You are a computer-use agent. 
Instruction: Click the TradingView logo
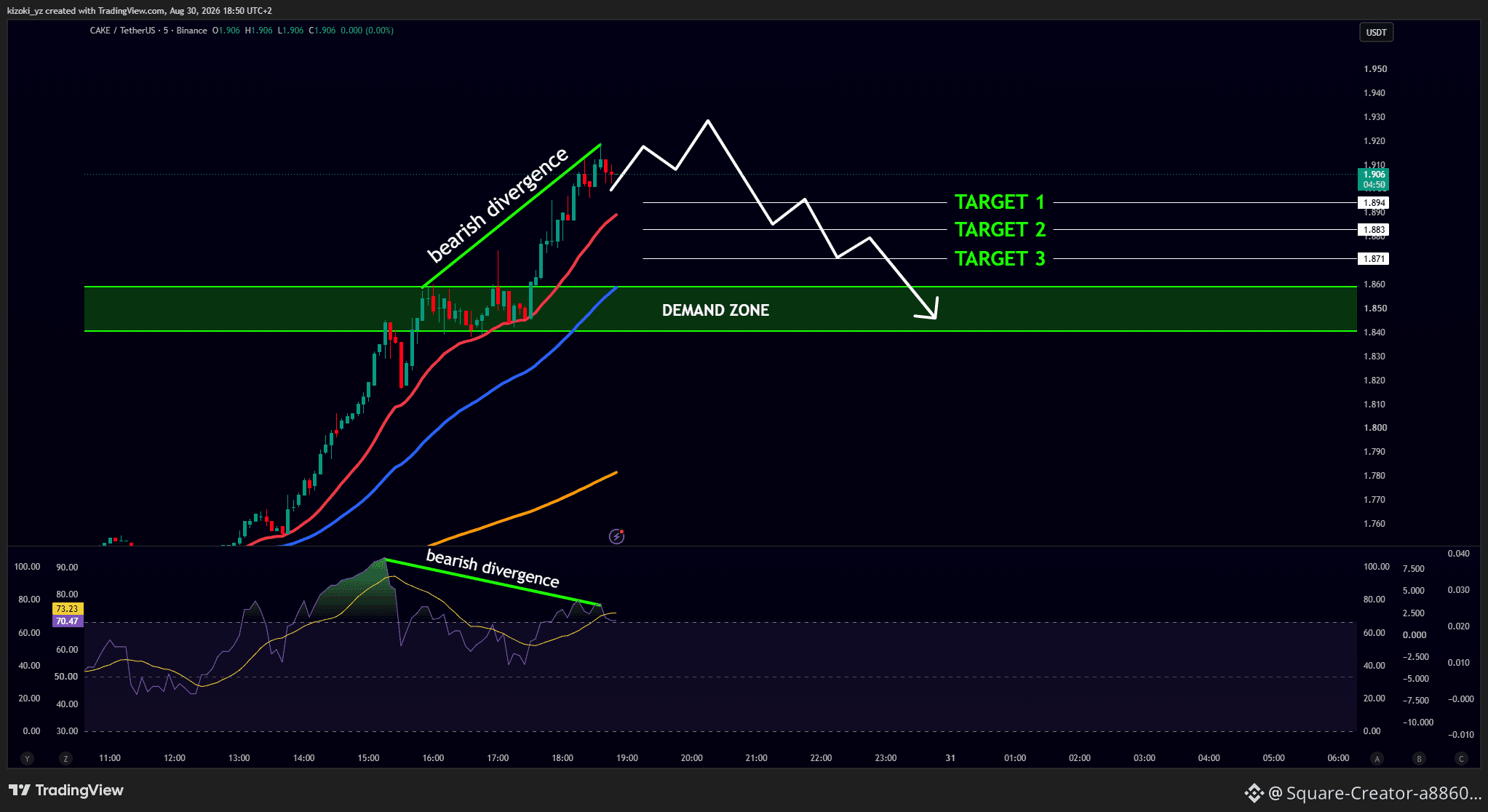coord(66,790)
